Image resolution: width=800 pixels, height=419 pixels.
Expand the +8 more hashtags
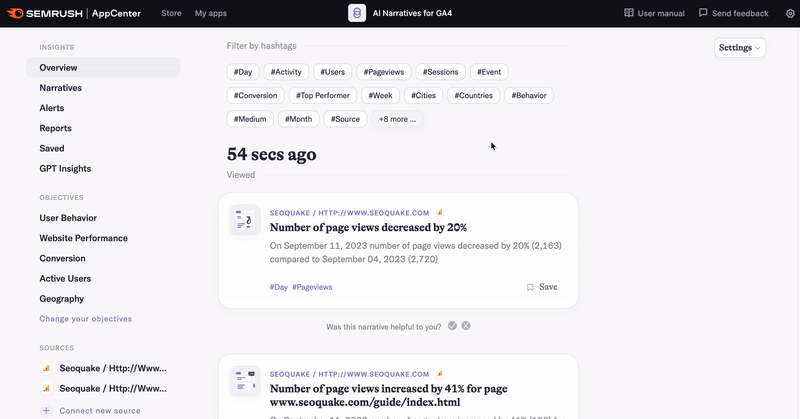[397, 119]
